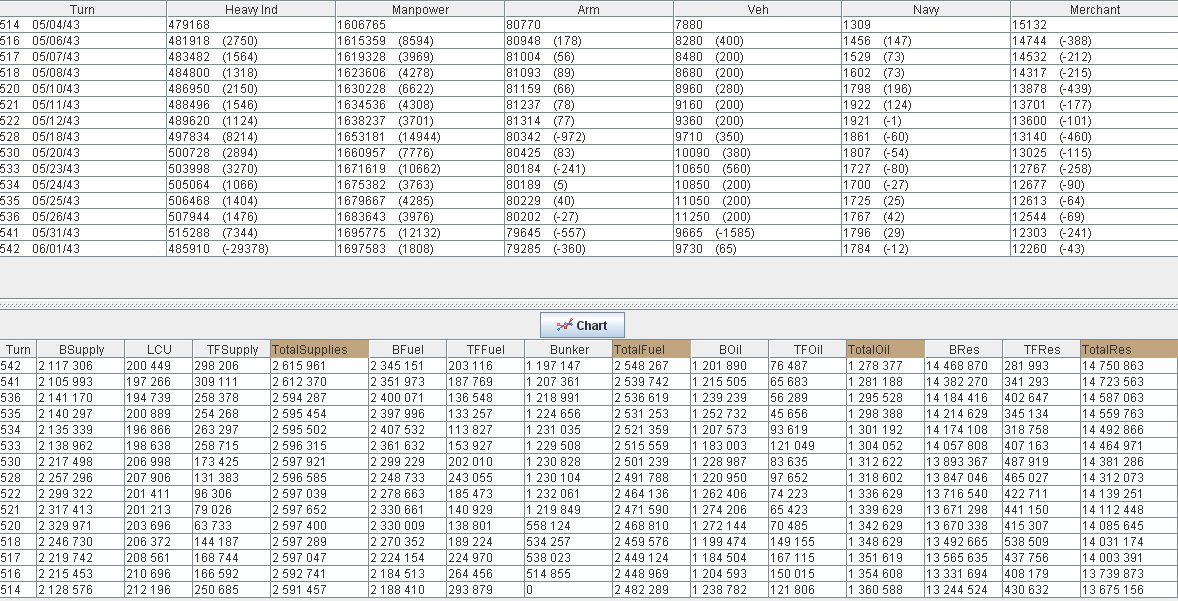Select the row dated 05/18/43

pos(589,137)
